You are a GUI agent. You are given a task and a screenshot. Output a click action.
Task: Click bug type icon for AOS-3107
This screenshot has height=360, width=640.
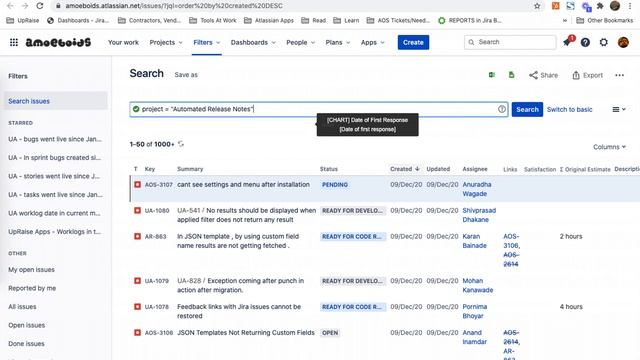click(138, 184)
